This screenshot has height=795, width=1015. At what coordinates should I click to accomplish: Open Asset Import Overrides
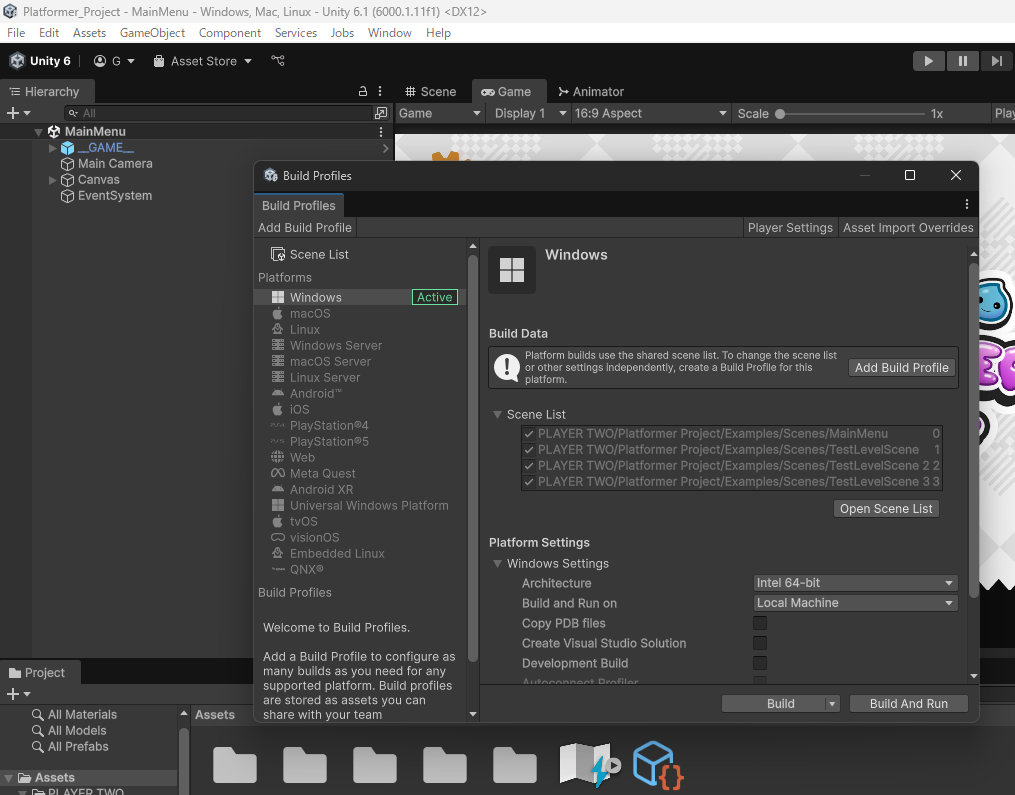pos(908,227)
